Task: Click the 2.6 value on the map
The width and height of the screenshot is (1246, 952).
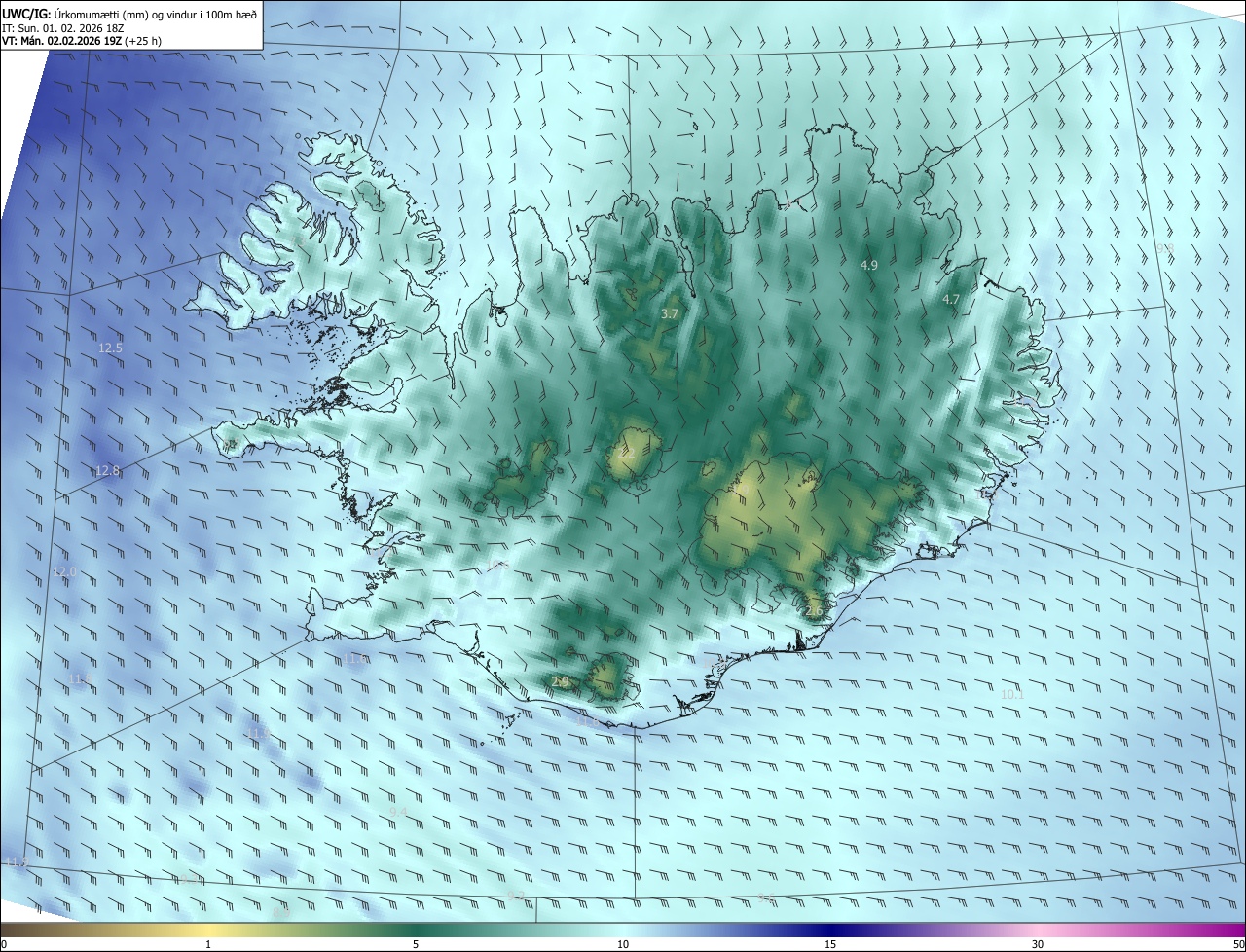Action: 815,610
